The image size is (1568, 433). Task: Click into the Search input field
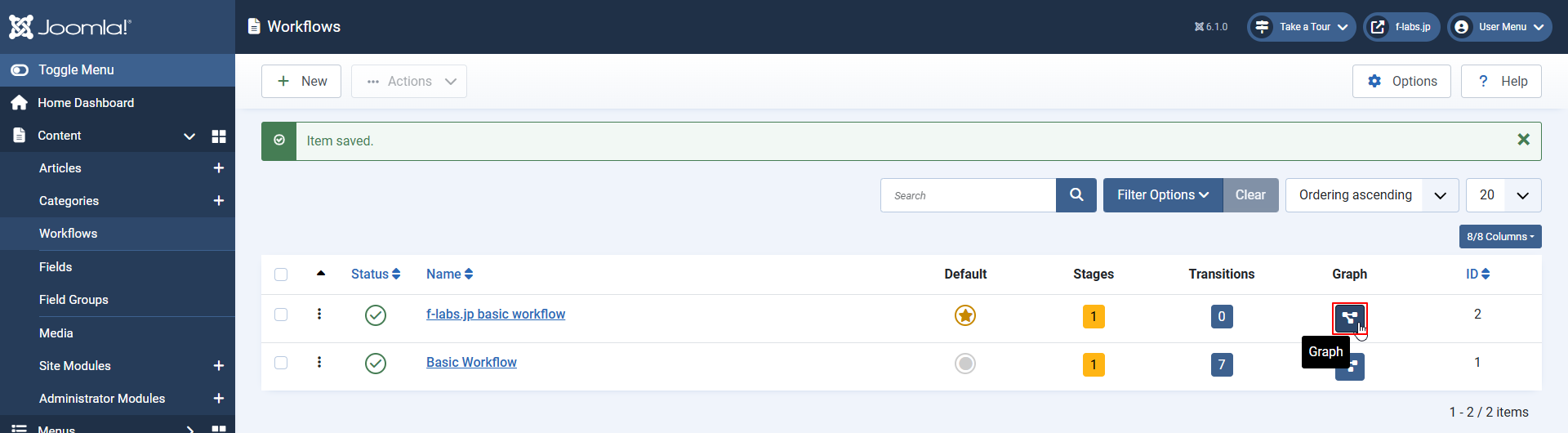point(968,195)
